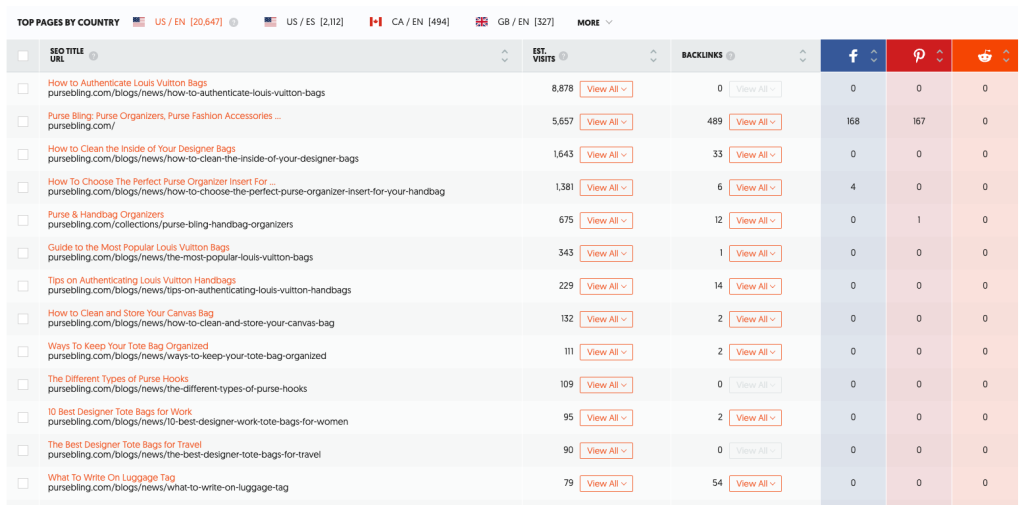This screenshot has height=505, width=1024.
Task: Click URL pursebling.com/collections/purse-bling-handbag-organizers
Action: (170, 225)
